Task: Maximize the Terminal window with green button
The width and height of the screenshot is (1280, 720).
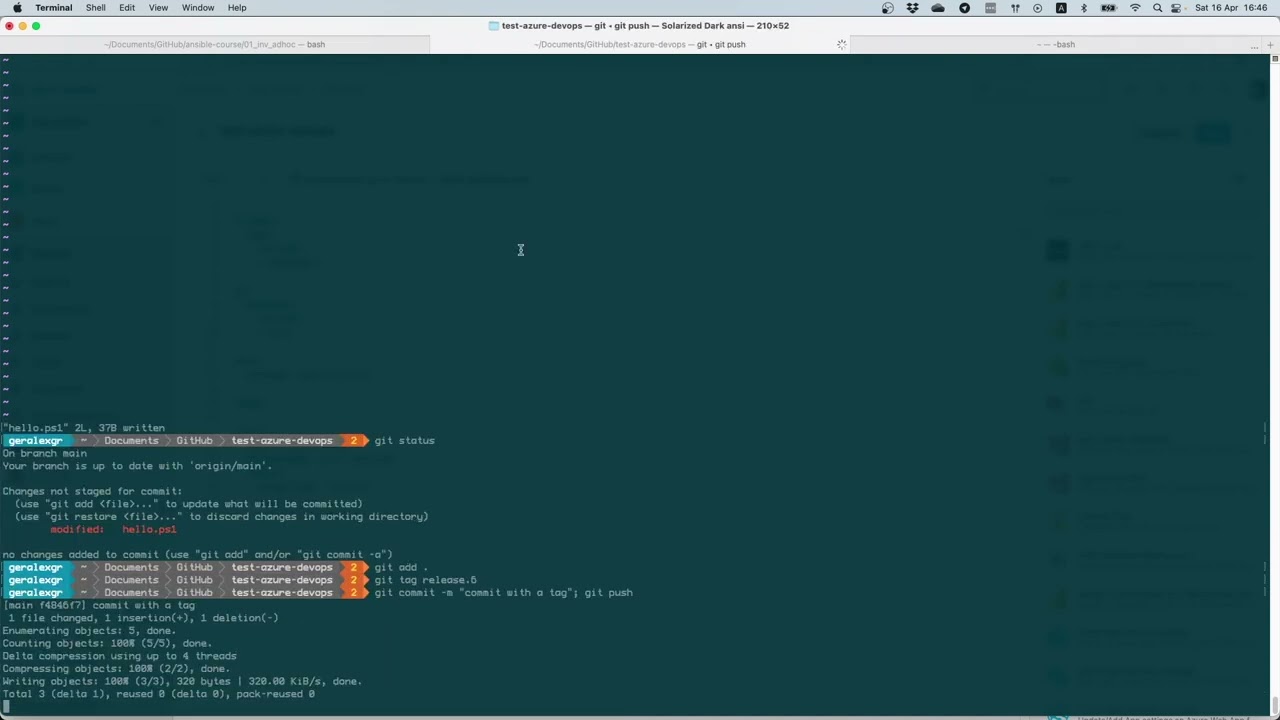Action: 36,26
